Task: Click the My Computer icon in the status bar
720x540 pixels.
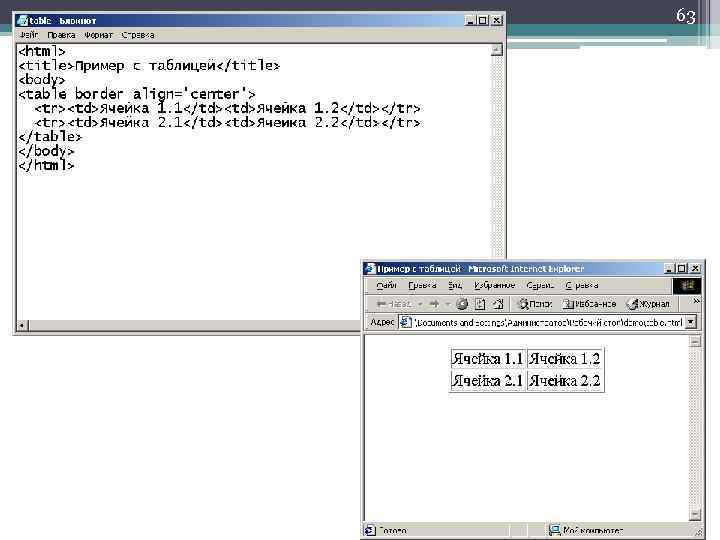Action: click(555, 530)
